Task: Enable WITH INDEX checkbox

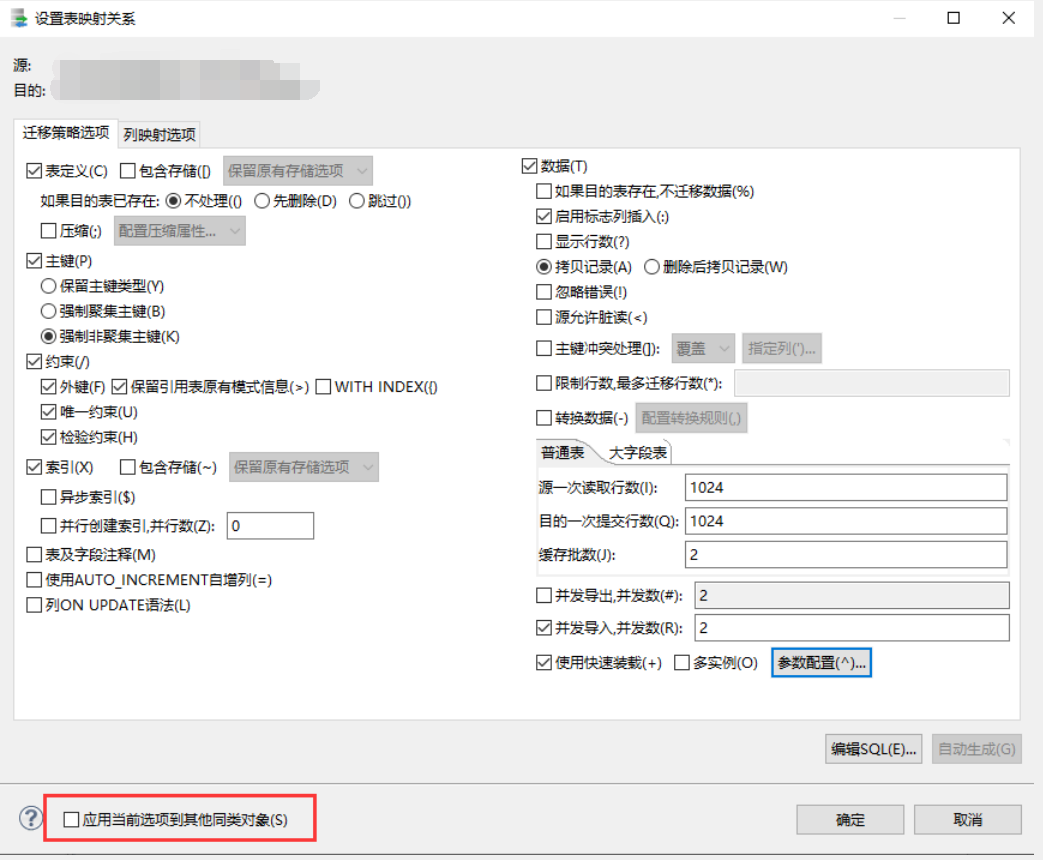Action: [323, 386]
